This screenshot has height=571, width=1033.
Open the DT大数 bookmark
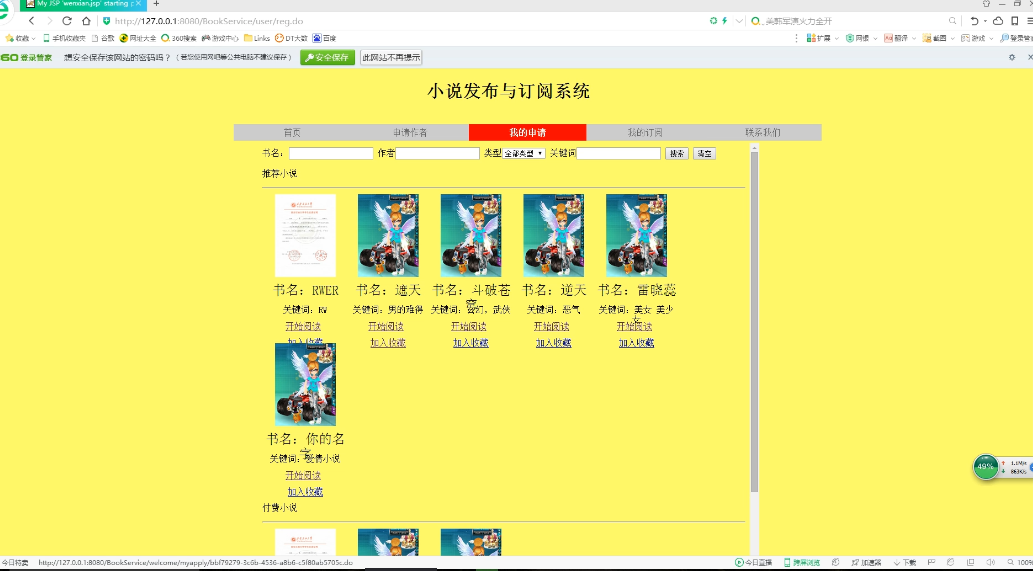point(291,38)
